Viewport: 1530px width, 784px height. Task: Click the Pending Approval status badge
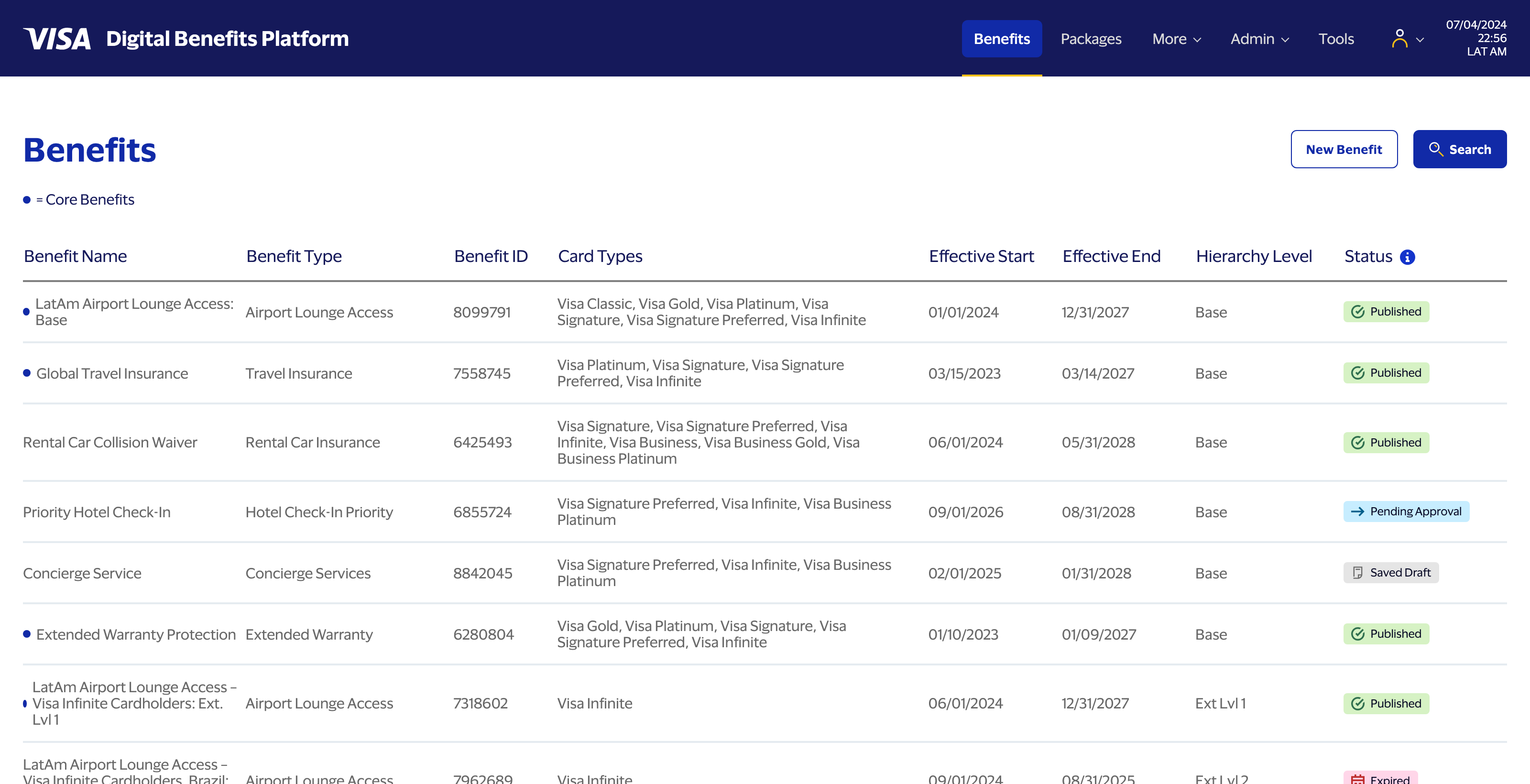coord(1406,512)
